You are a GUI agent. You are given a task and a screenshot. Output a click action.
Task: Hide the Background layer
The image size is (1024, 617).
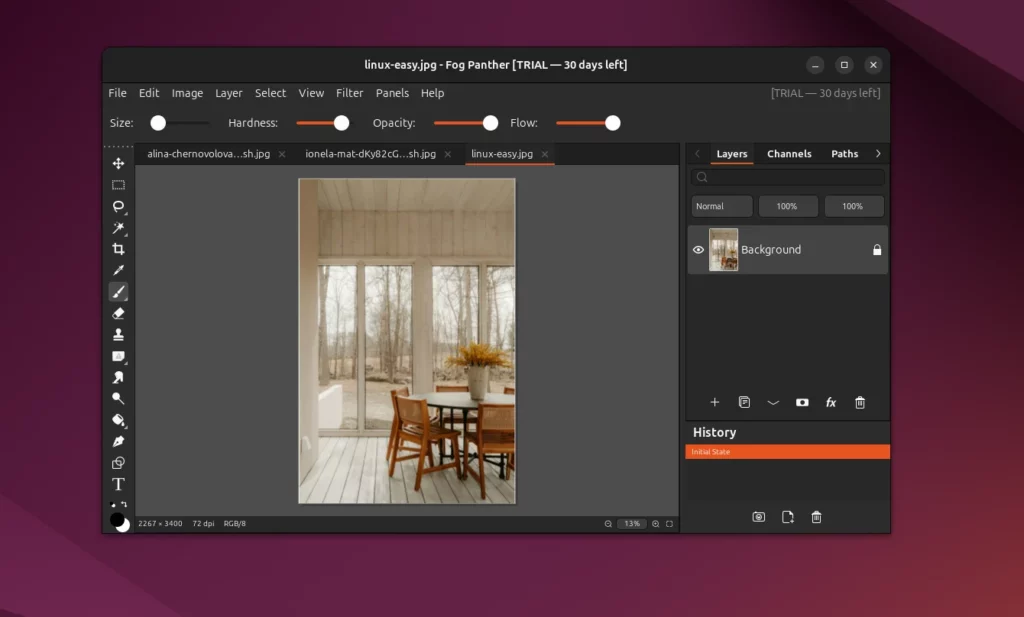698,250
